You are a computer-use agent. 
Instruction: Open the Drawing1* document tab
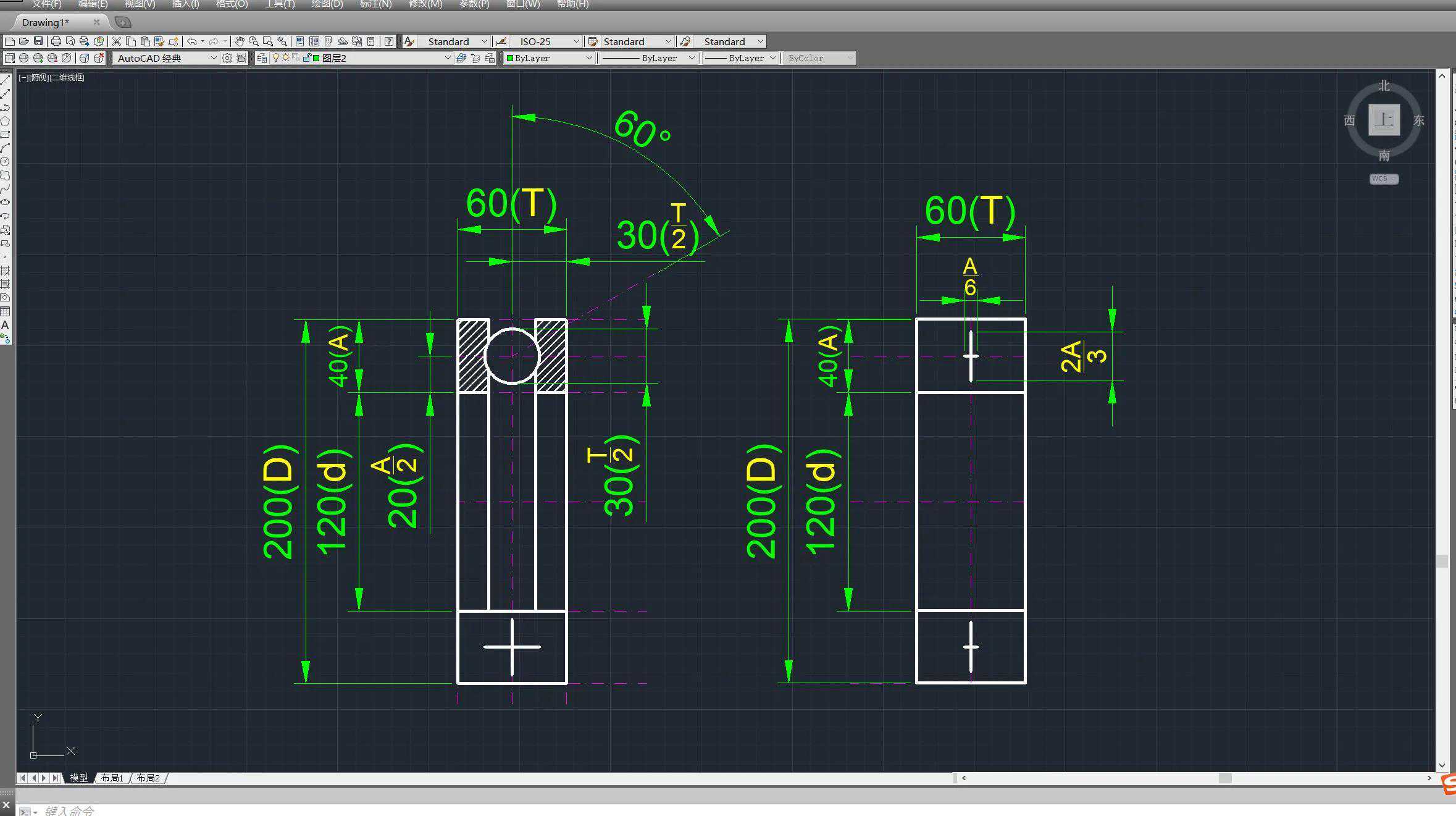coord(46,22)
